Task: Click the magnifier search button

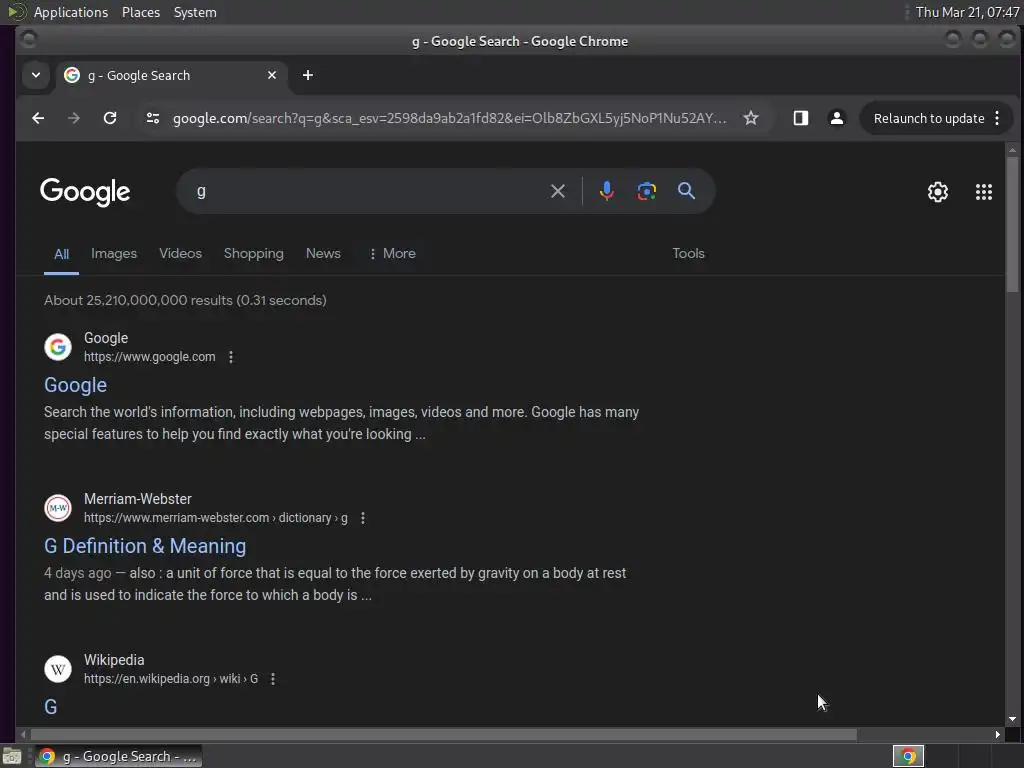Action: click(686, 191)
